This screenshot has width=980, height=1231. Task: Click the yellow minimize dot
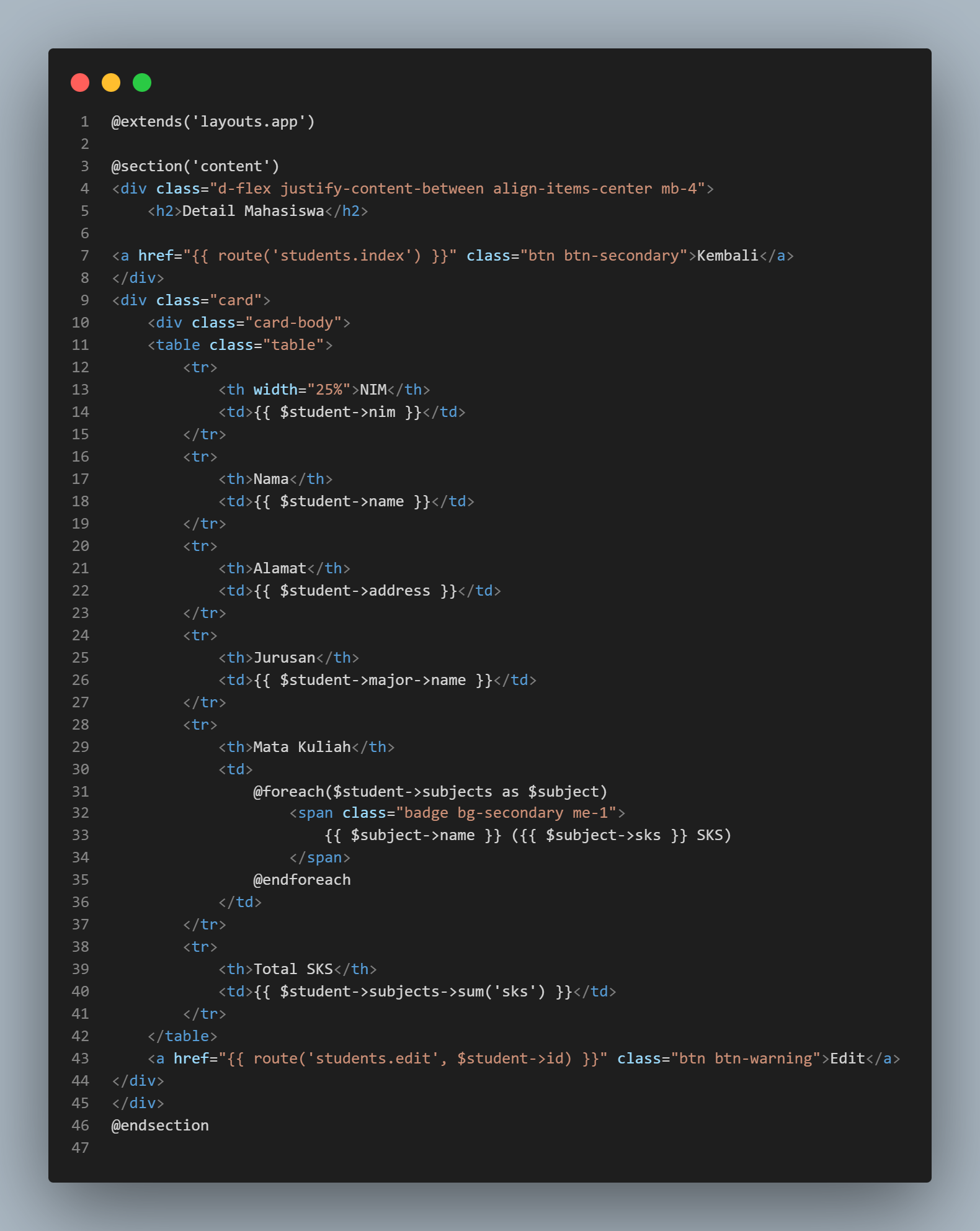[111, 83]
